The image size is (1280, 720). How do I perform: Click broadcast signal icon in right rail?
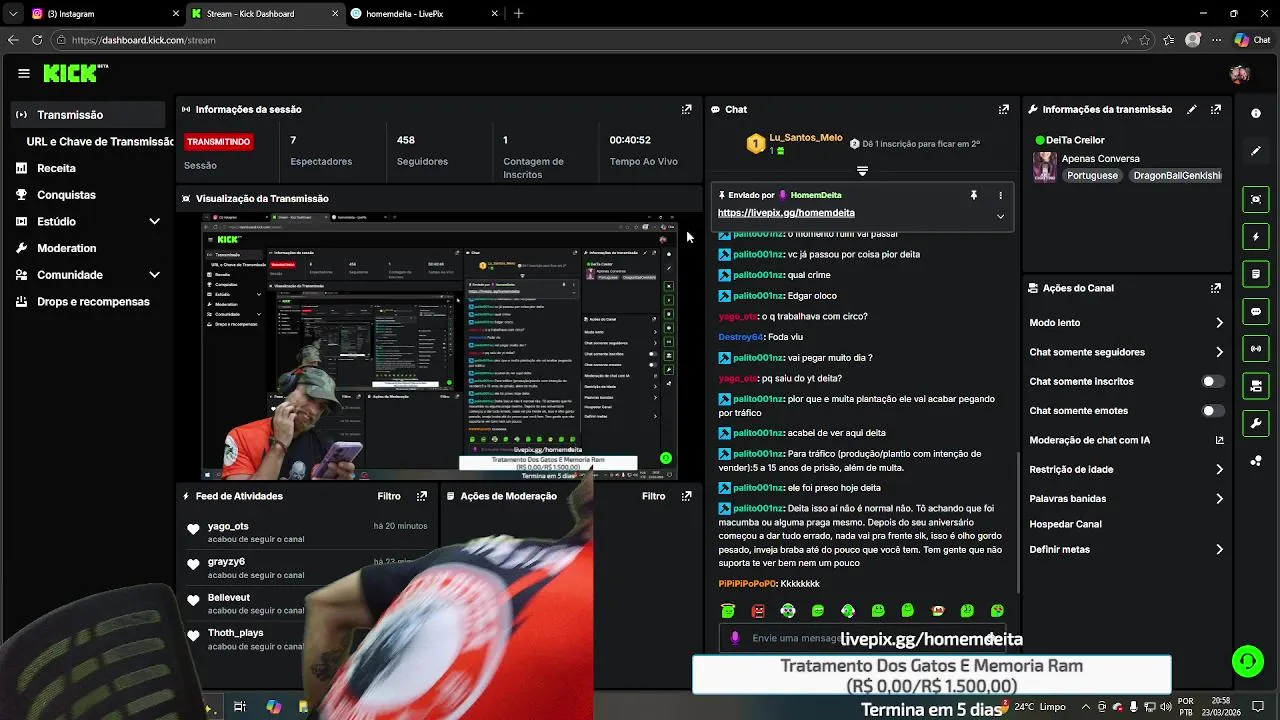[x=1256, y=349]
